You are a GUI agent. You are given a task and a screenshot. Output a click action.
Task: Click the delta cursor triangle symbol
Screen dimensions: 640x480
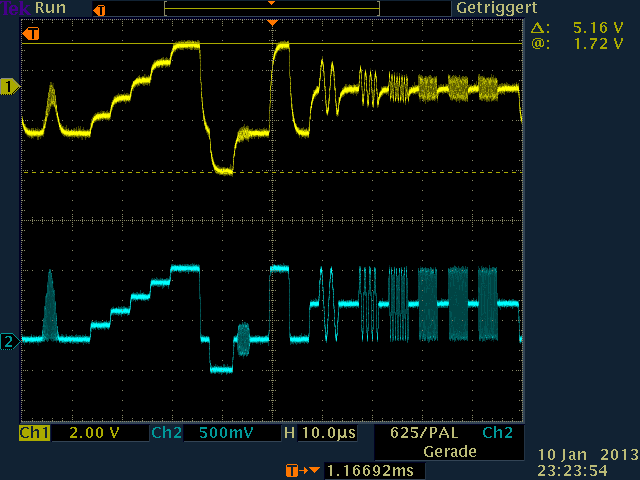point(539,29)
